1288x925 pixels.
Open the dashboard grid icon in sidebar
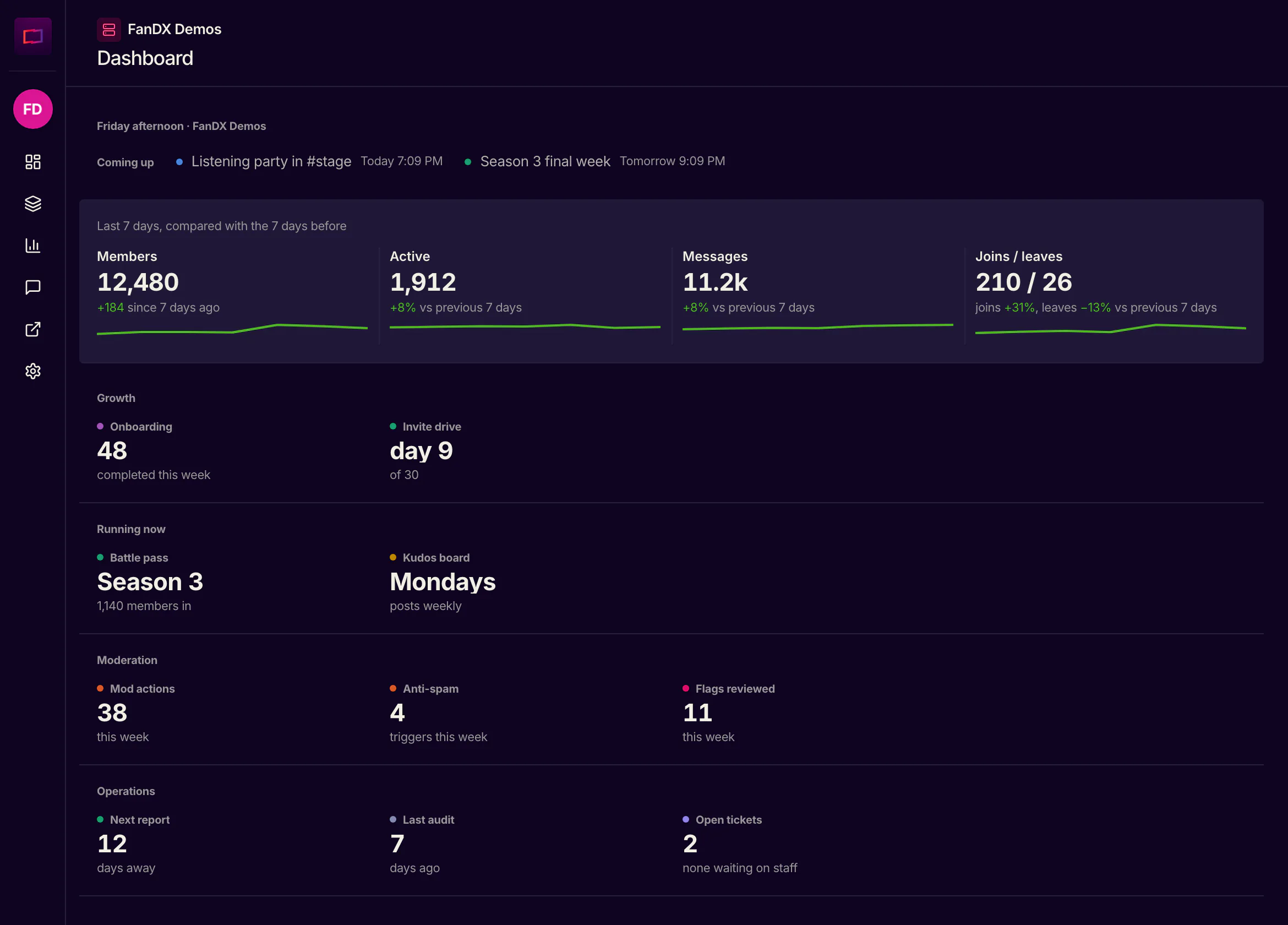click(33, 162)
